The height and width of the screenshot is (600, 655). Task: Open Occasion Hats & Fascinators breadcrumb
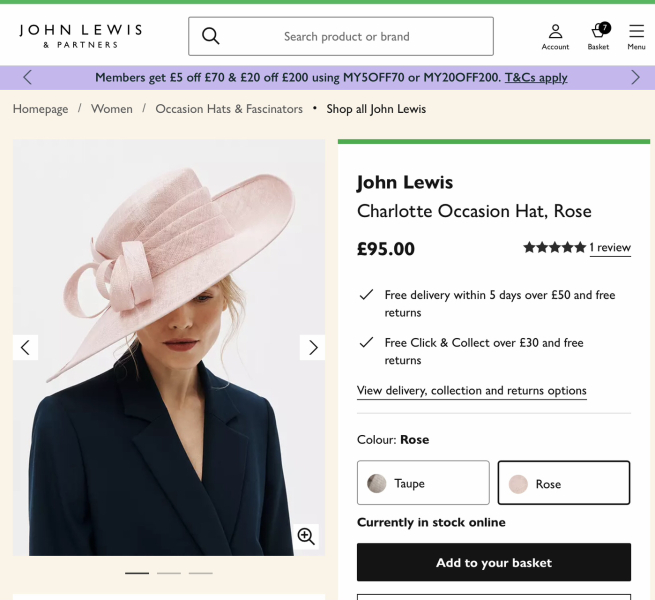(229, 109)
